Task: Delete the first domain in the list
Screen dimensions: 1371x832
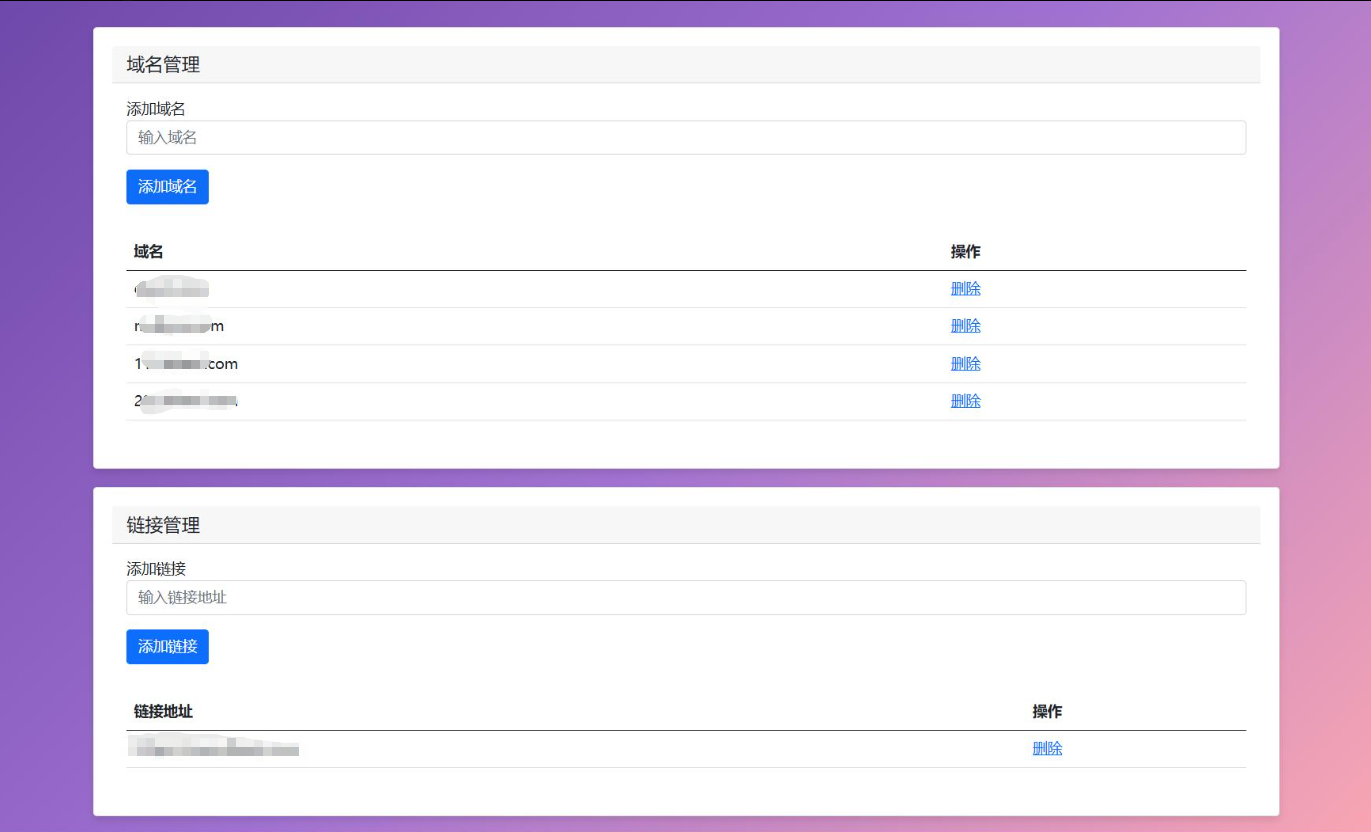Action: tap(965, 289)
